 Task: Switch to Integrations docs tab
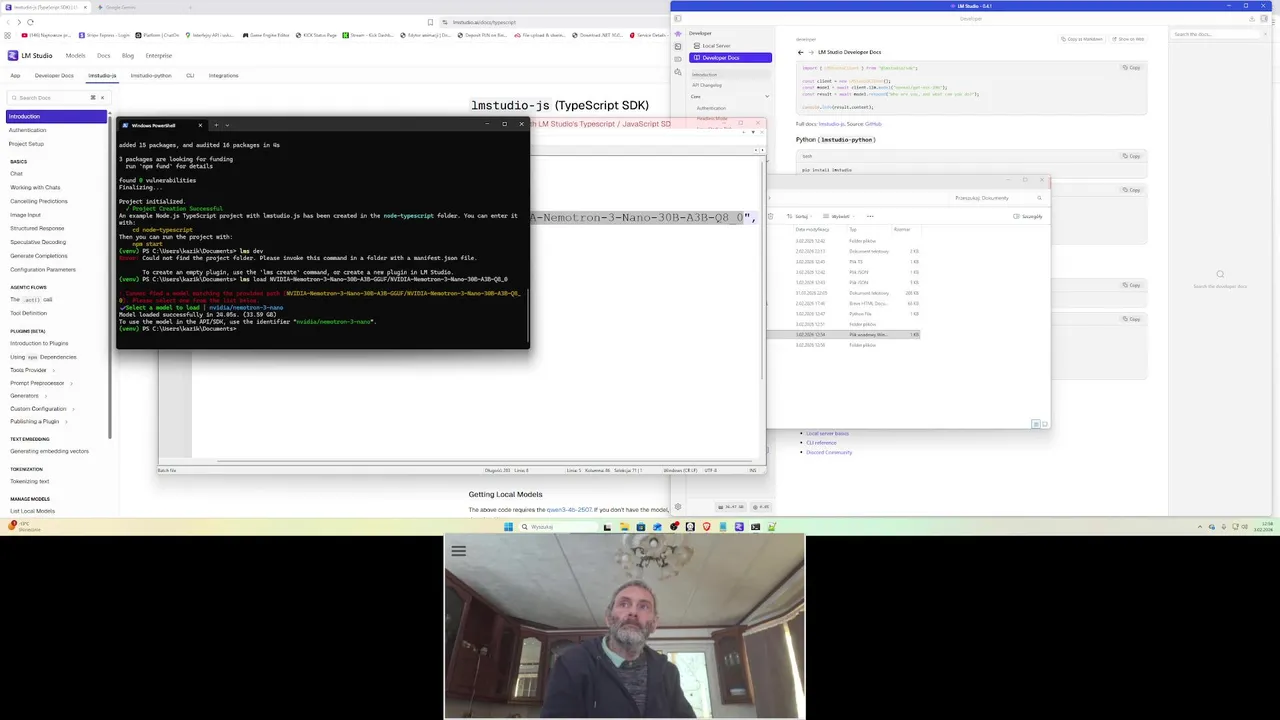(x=223, y=75)
